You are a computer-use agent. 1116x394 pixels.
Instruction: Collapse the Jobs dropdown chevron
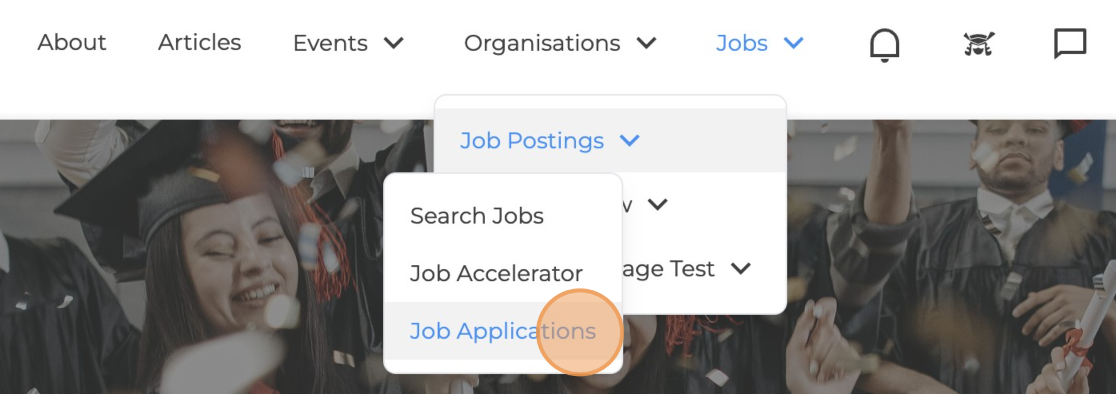(794, 43)
